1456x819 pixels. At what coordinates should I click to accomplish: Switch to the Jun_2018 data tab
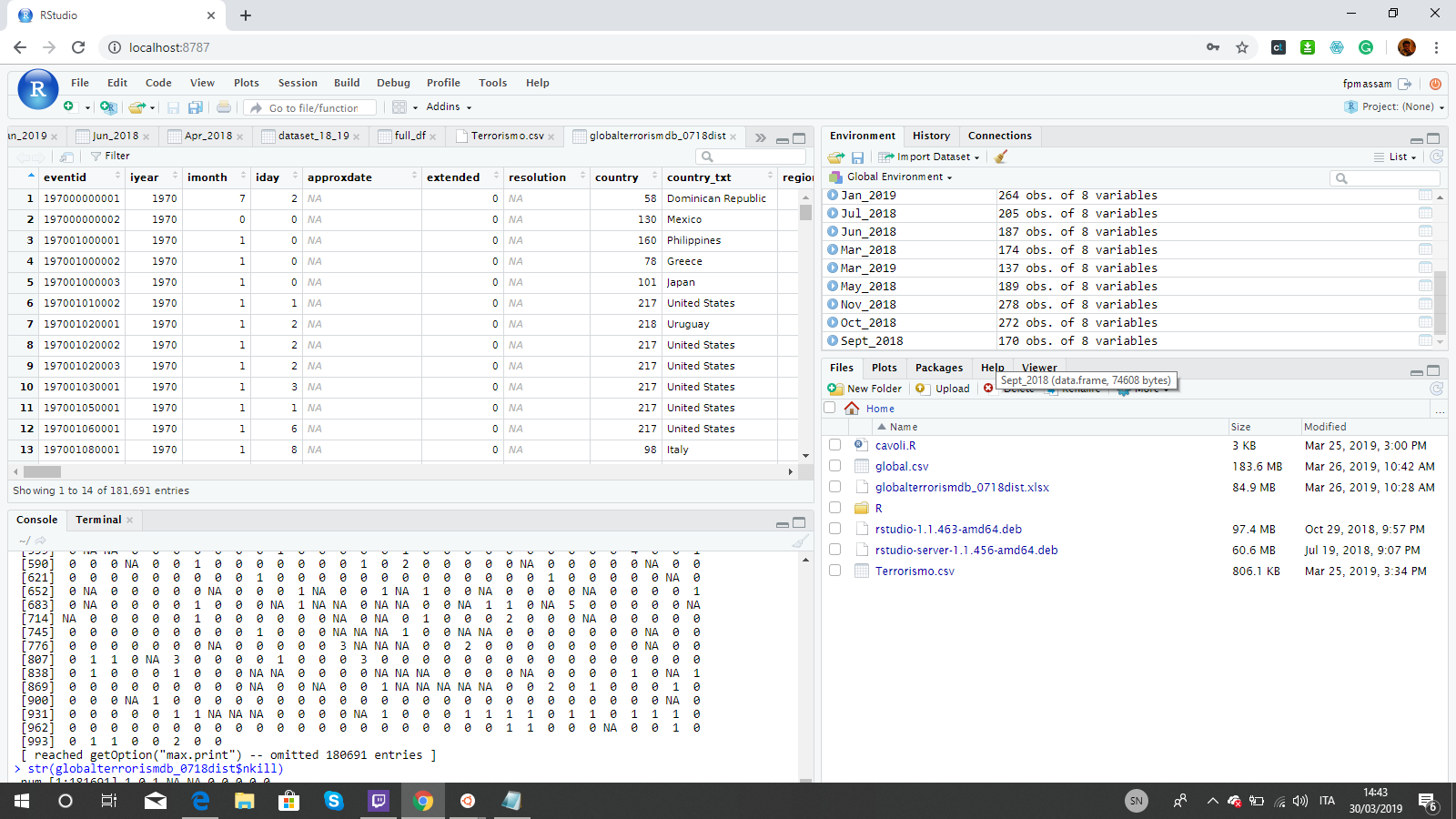click(x=115, y=136)
